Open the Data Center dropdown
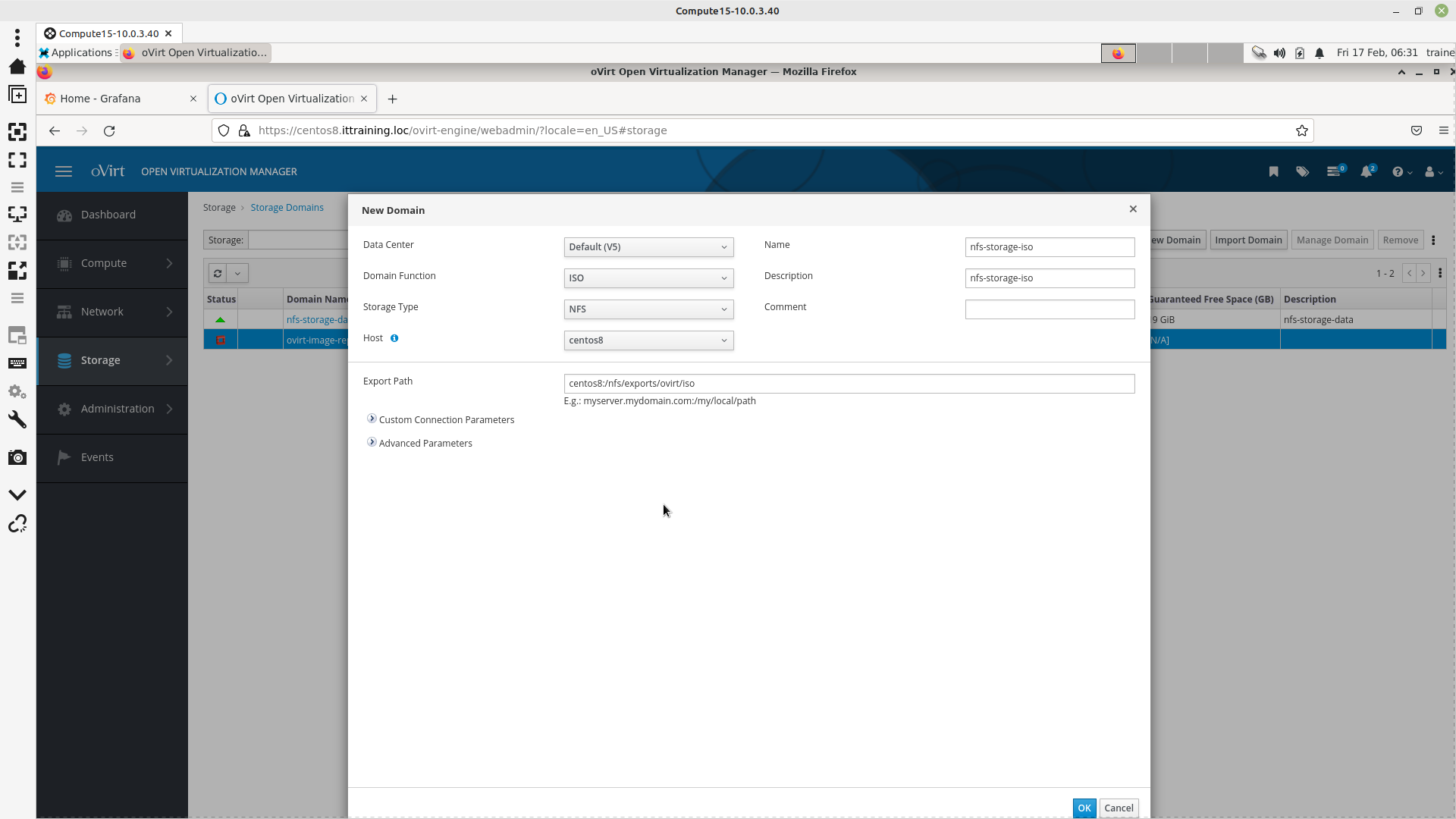This screenshot has width=1456, height=819. click(x=648, y=247)
